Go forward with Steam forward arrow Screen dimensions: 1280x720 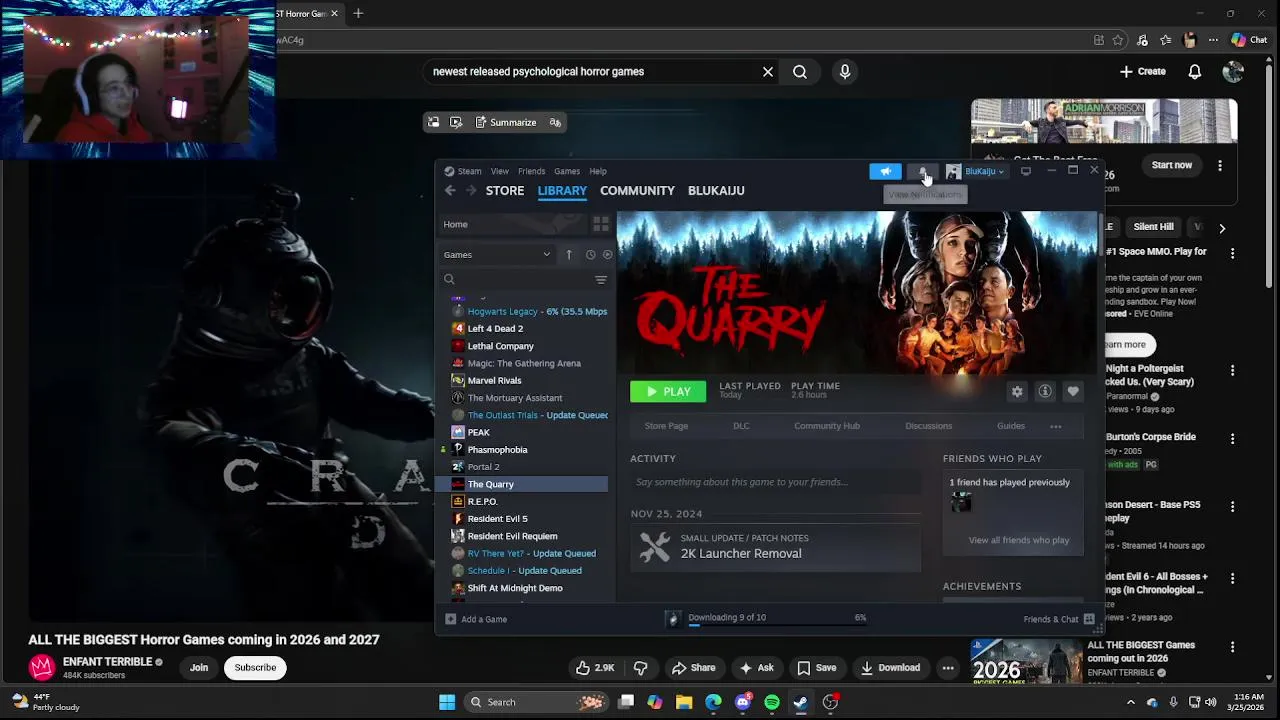[473, 190]
